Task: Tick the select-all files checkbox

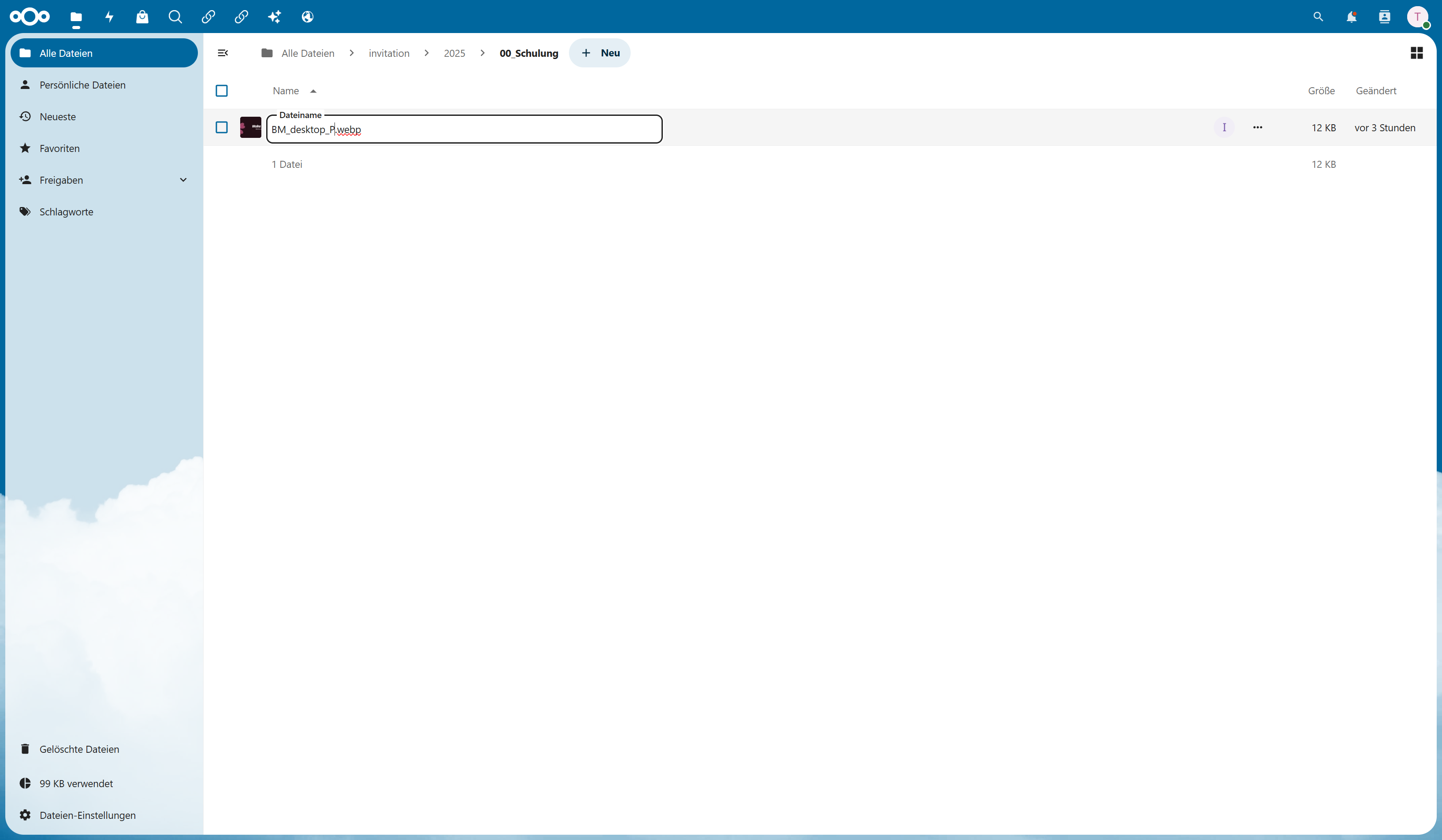Action: click(221, 91)
